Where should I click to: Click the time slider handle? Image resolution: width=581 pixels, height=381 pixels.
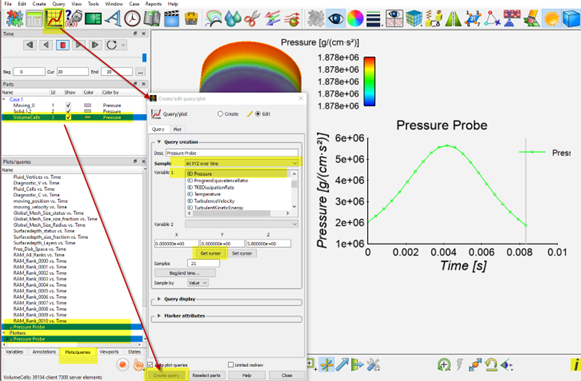pos(145,57)
